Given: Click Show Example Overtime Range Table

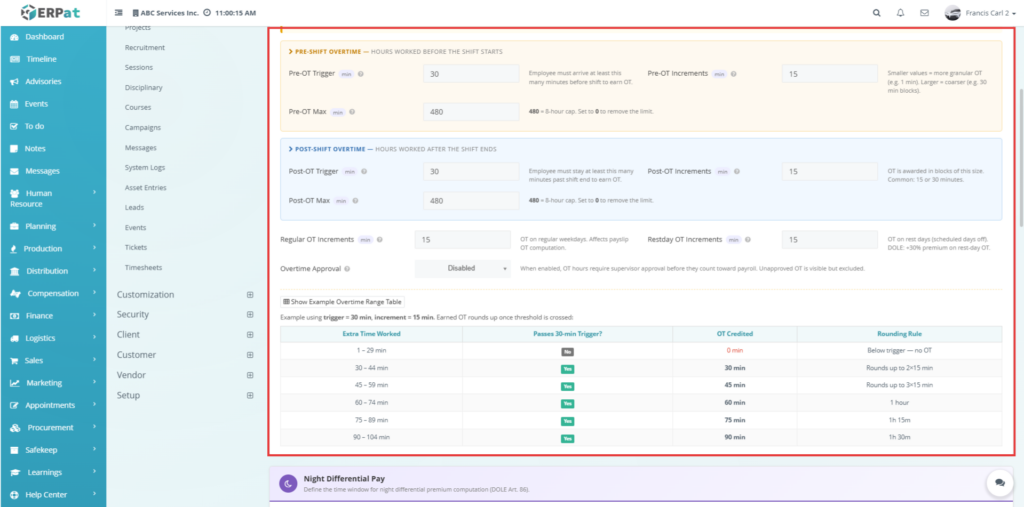Looking at the screenshot, I should pos(342,301).
